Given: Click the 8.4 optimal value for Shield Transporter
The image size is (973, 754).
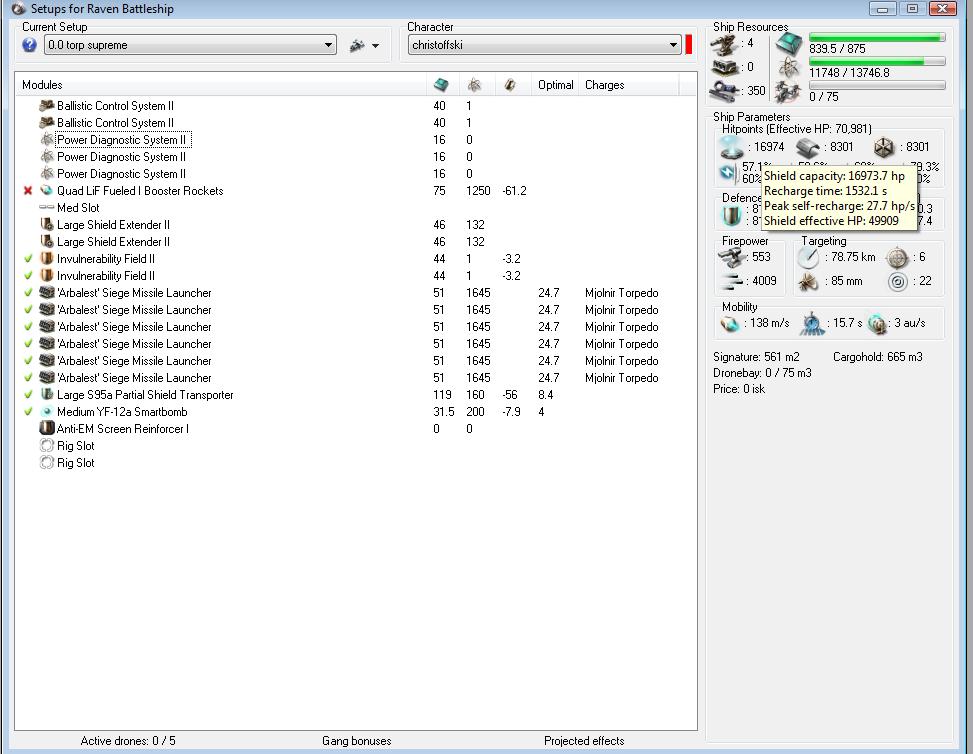Looking at the screenshot, I should pyautogui.click(x=545, y=395).
